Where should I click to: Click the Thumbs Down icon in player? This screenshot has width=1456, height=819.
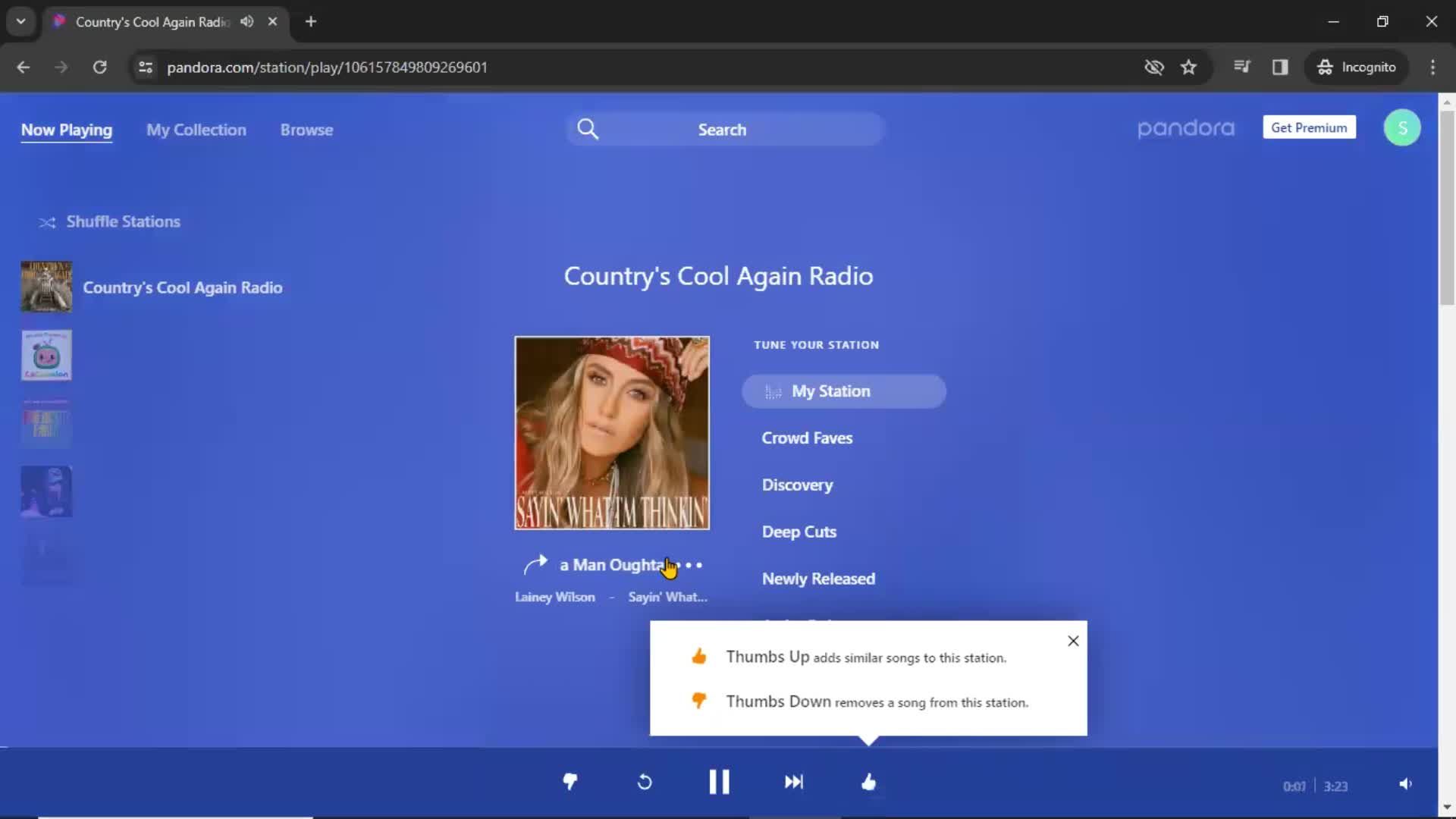pyautogui.click(x=570, y=782)
